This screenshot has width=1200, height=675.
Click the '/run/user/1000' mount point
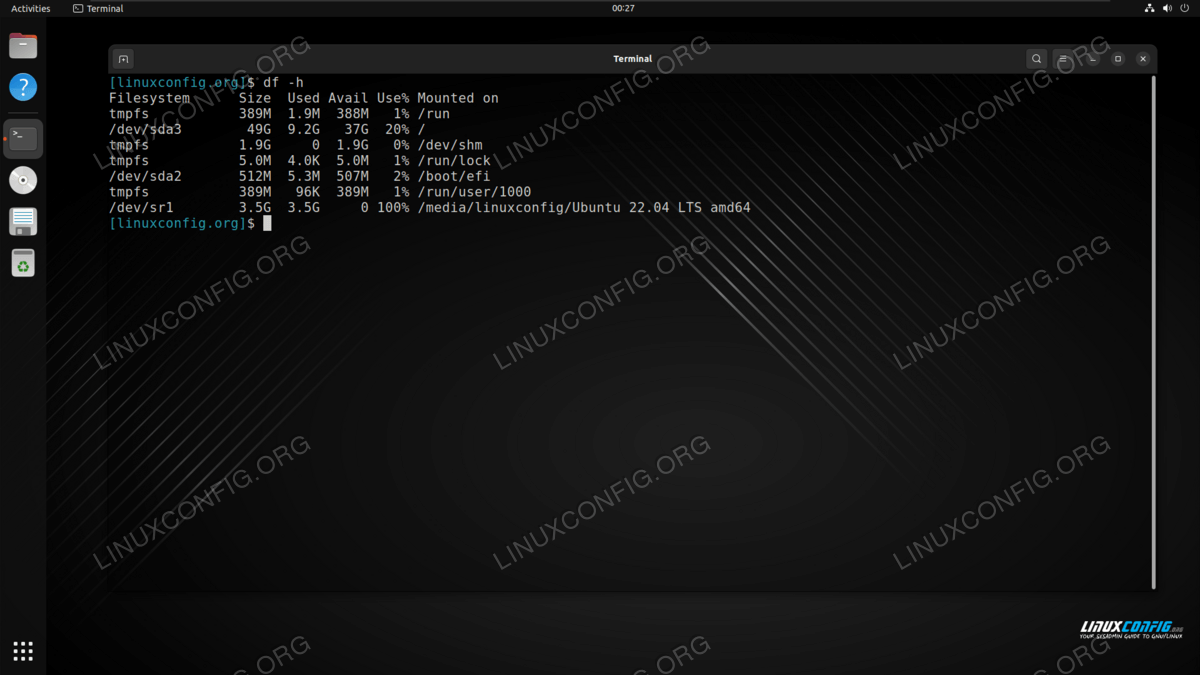474,192
